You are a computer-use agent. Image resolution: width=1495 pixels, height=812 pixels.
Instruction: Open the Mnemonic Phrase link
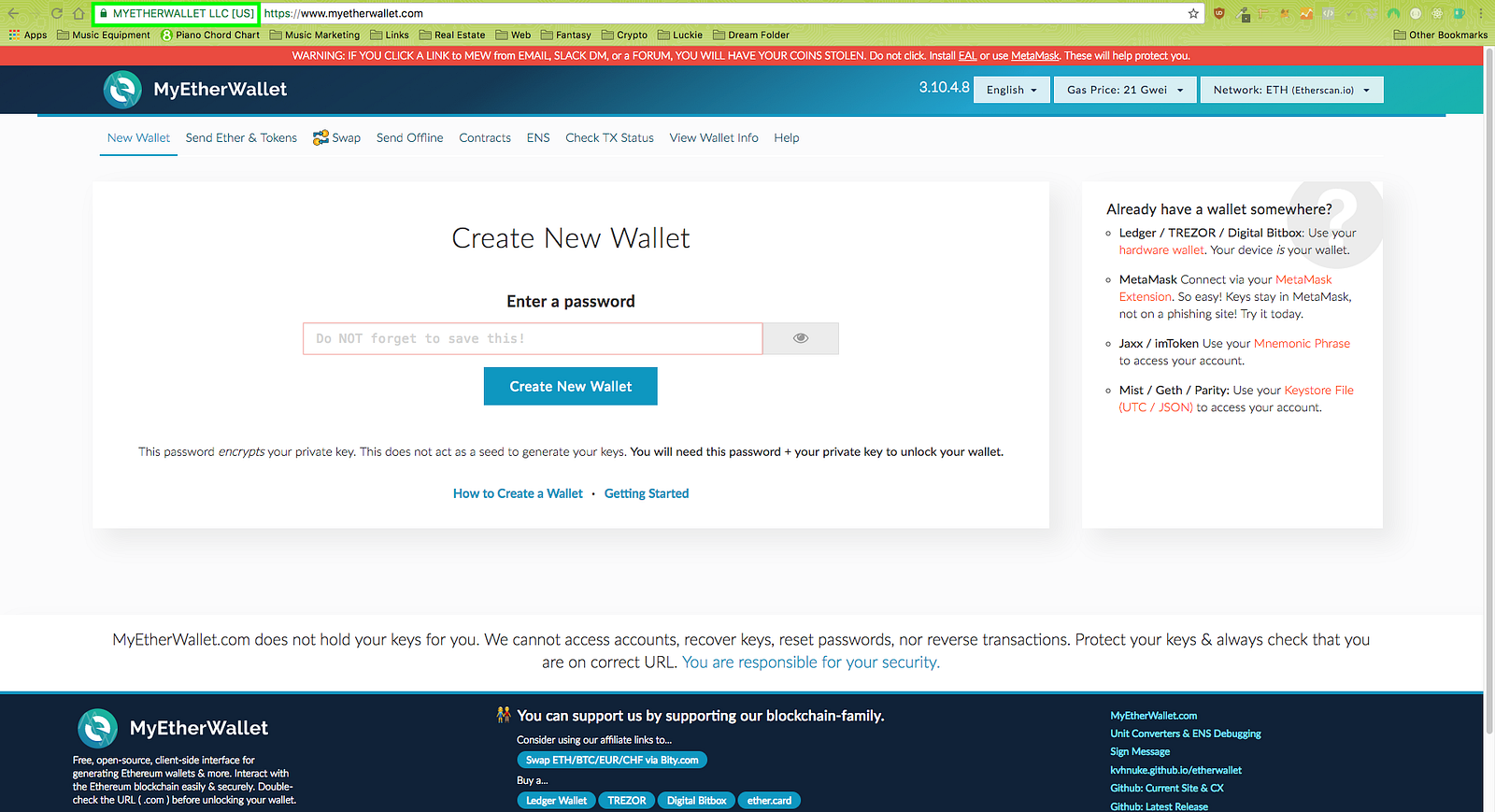pos(1302,344)
